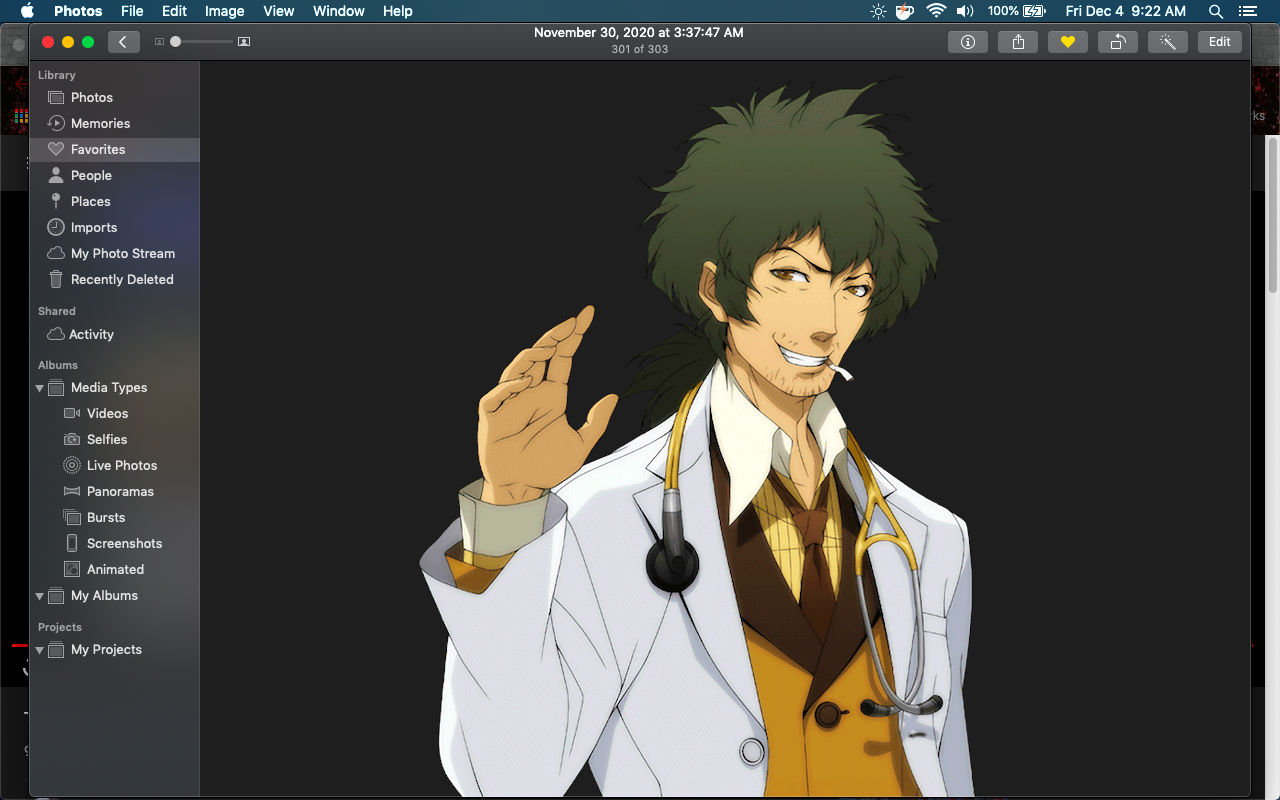Screen dimensions: 1280x800
Task: Click the date and time display
Action: click(x=1126, y=11)
